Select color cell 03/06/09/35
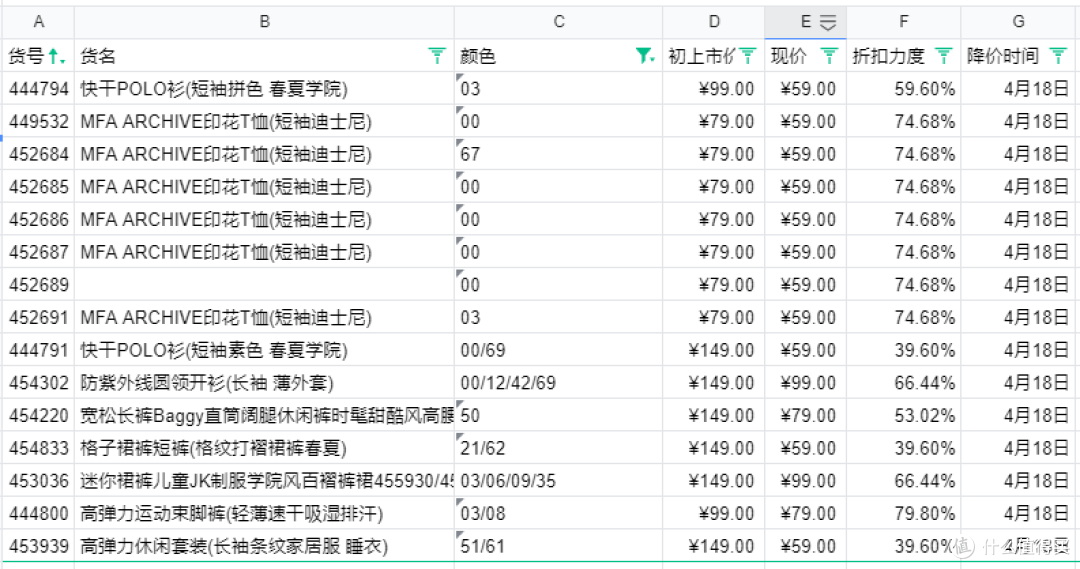The width and height of the screenshot is (1080, 569). click(559, 482)
